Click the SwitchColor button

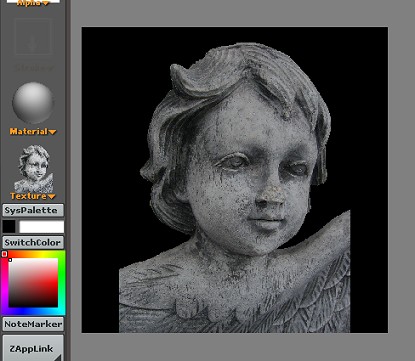pyautogui.click(x=33, y=242)
